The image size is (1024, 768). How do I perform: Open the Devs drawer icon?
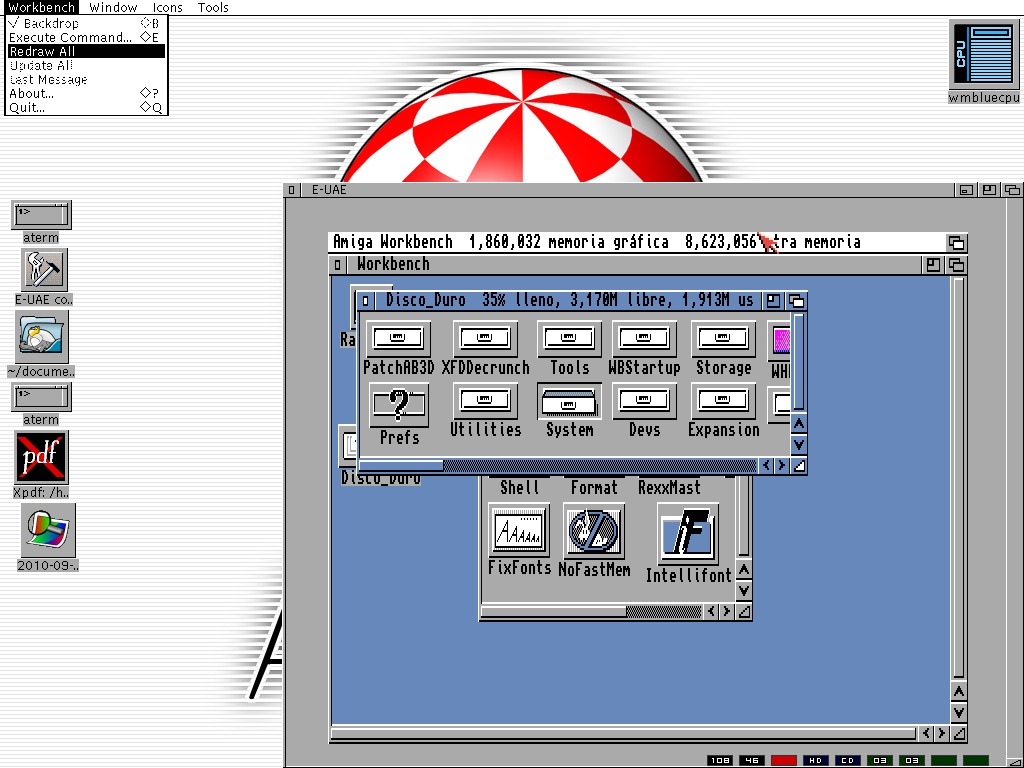point(644,401)
